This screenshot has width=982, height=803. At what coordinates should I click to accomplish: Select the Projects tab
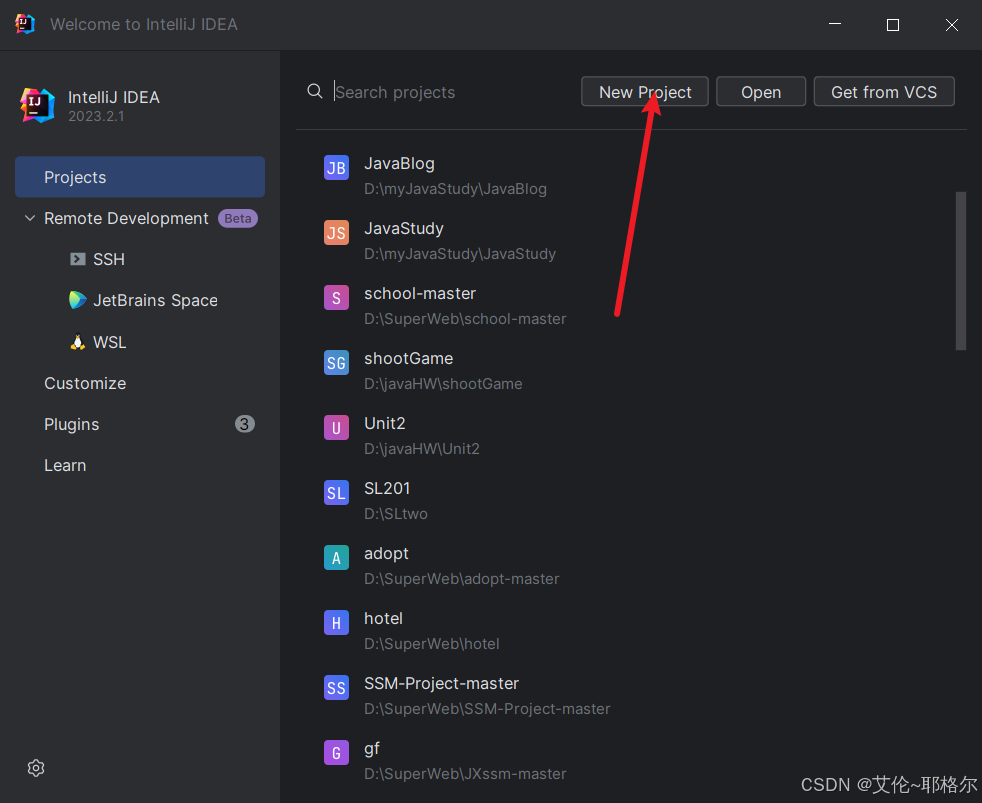[x=140, y=177]
